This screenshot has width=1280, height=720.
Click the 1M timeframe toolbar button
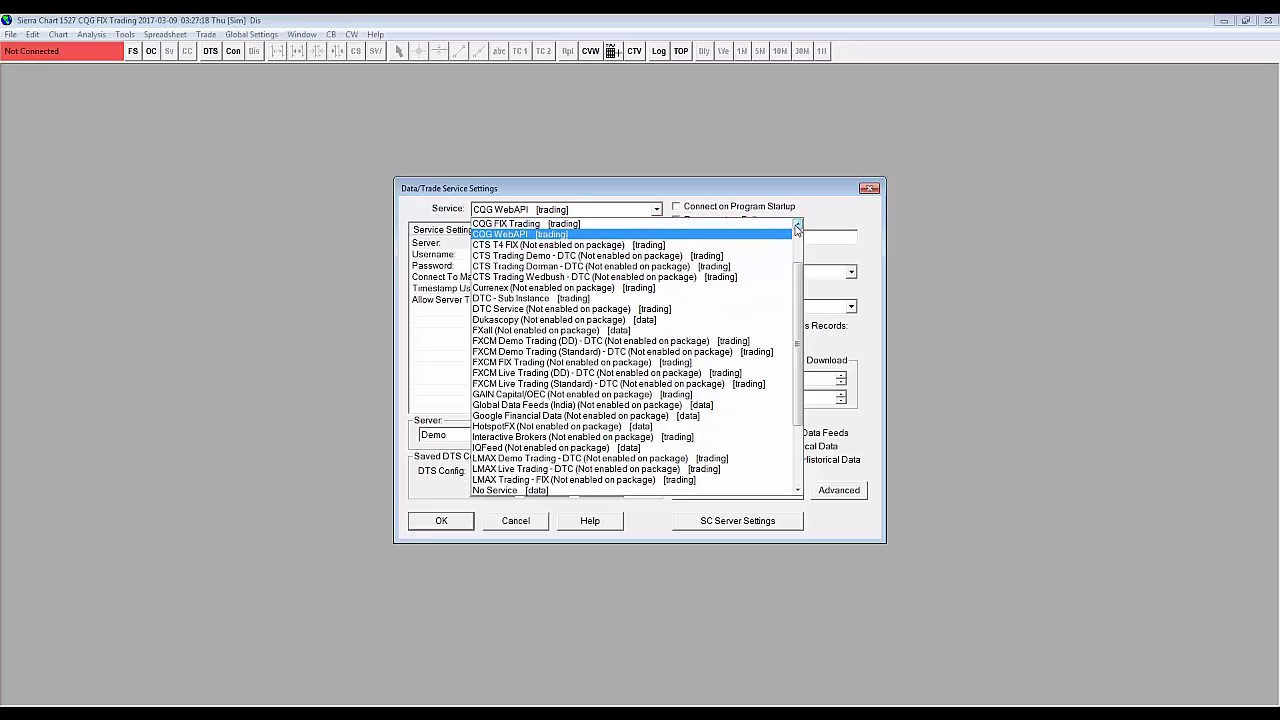pyautogui.click(x=742, y=51)
